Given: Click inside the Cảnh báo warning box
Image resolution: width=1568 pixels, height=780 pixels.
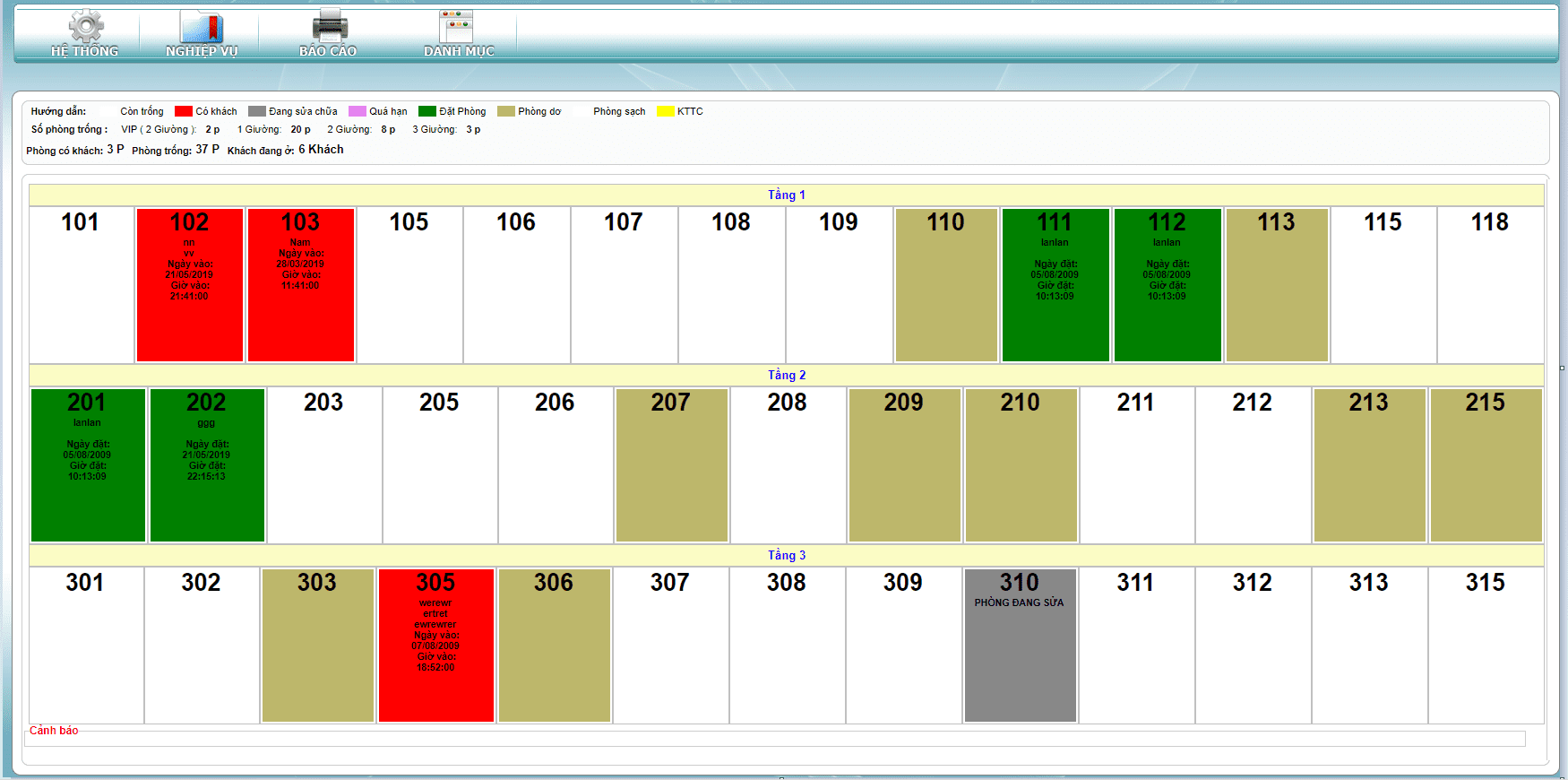Looking at the screenshot, I should click(775, 739).
